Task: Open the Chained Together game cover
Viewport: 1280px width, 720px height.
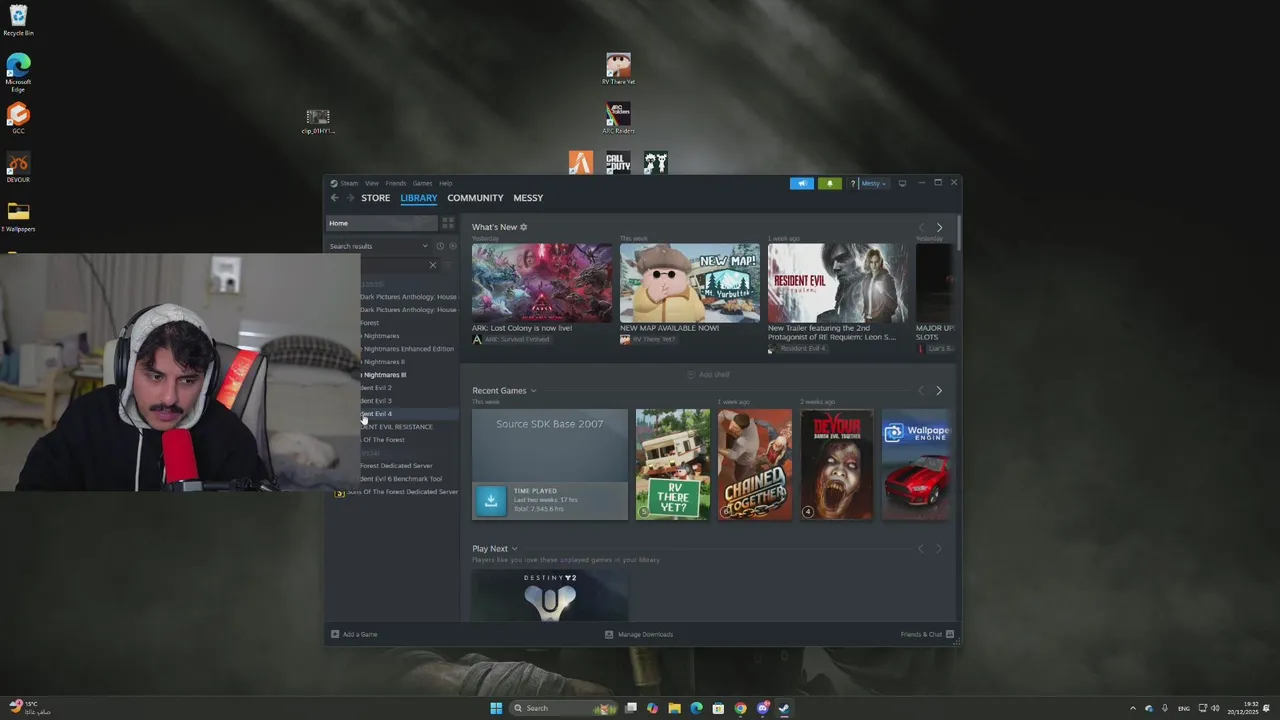Action: [x=755, y=464]
